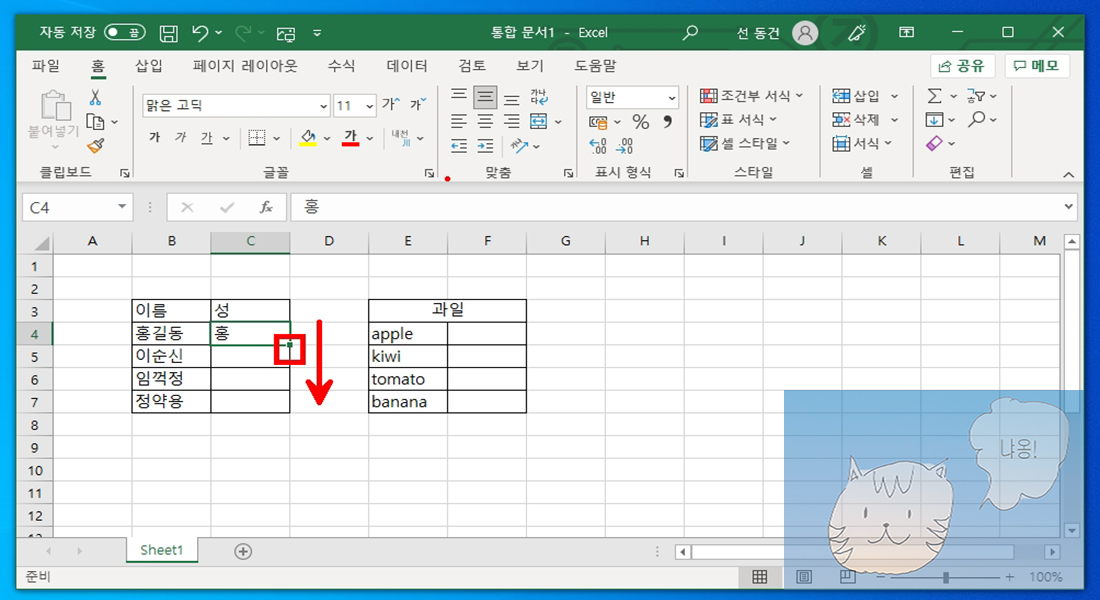Image resolution: width=1100 pixels, height=600 pixels.
Task: Apply bold formatting with 가 icon
Action: [x=154, y=138]
